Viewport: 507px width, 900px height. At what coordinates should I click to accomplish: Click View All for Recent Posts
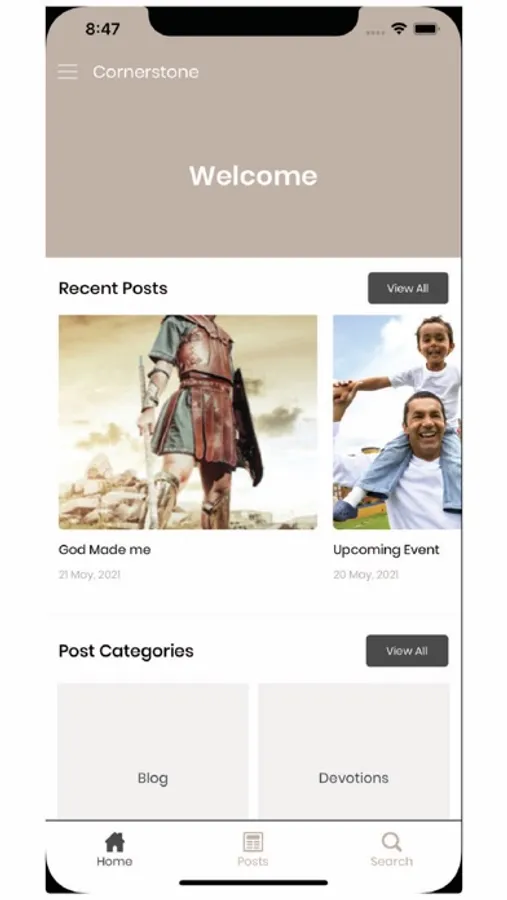click(408, 288)
